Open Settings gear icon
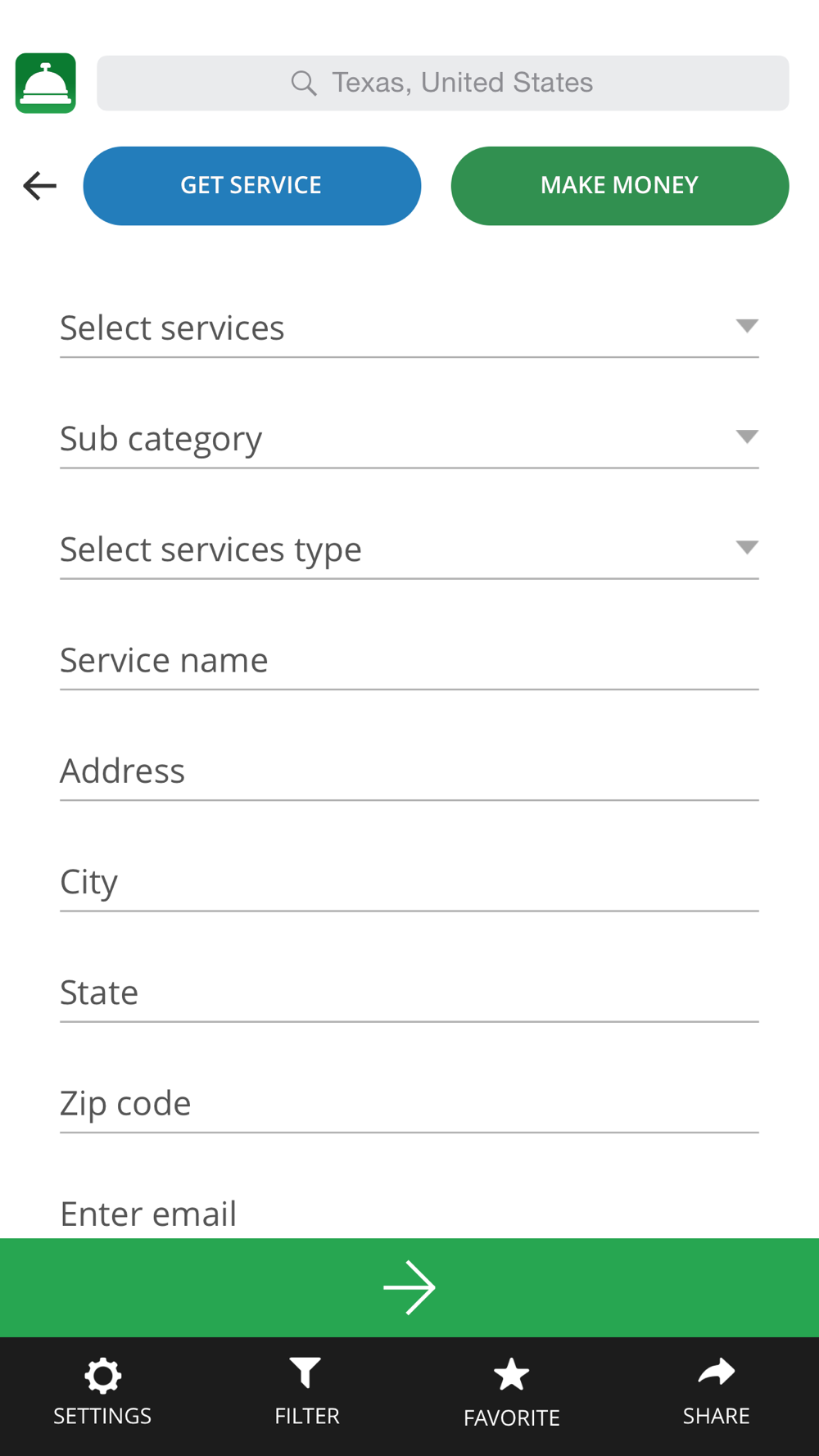819x1456 pixels. coord(102,1376)
